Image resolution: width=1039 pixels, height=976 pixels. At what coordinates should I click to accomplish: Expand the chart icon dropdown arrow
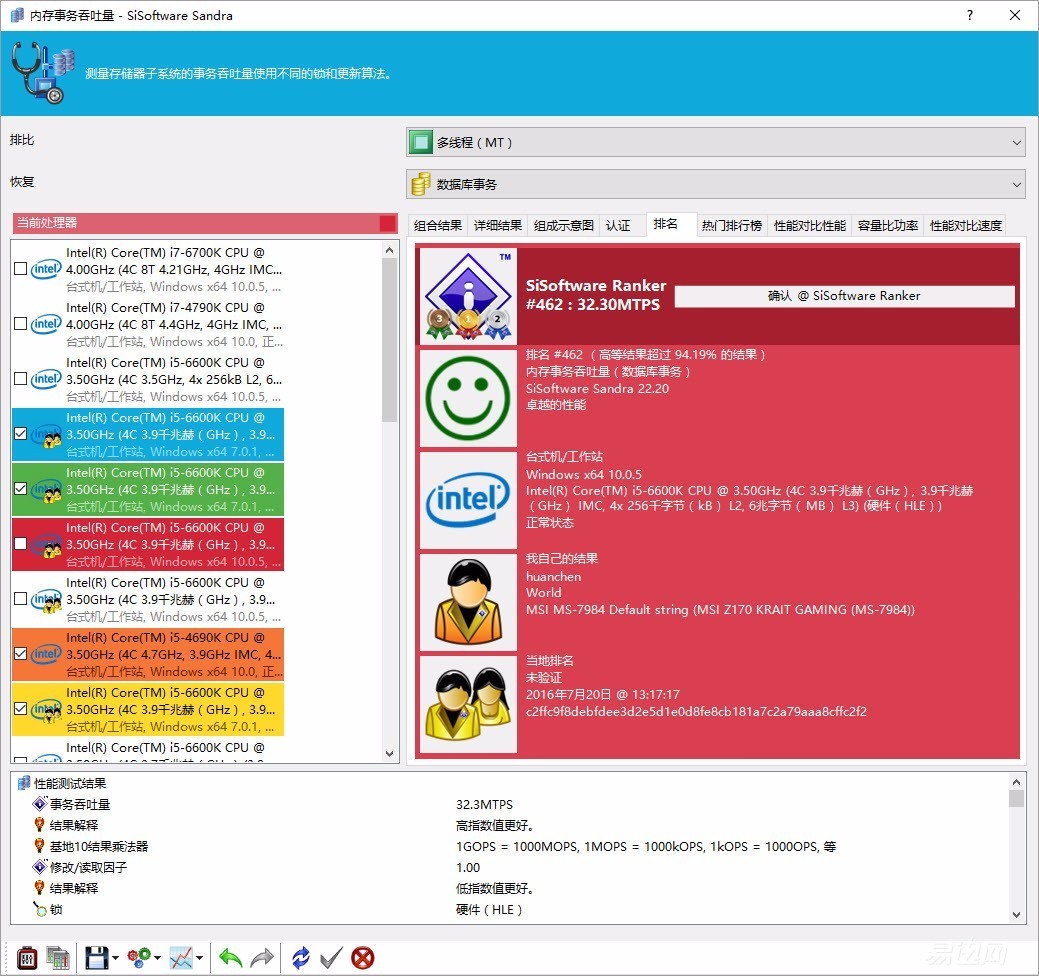(x=199, y=958)
